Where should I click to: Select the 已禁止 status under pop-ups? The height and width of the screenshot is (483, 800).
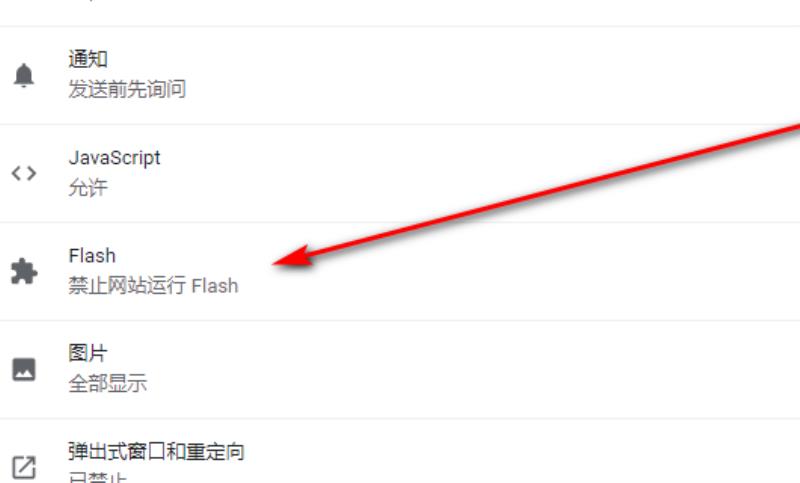pyautogui.click(x=97, y=478)
